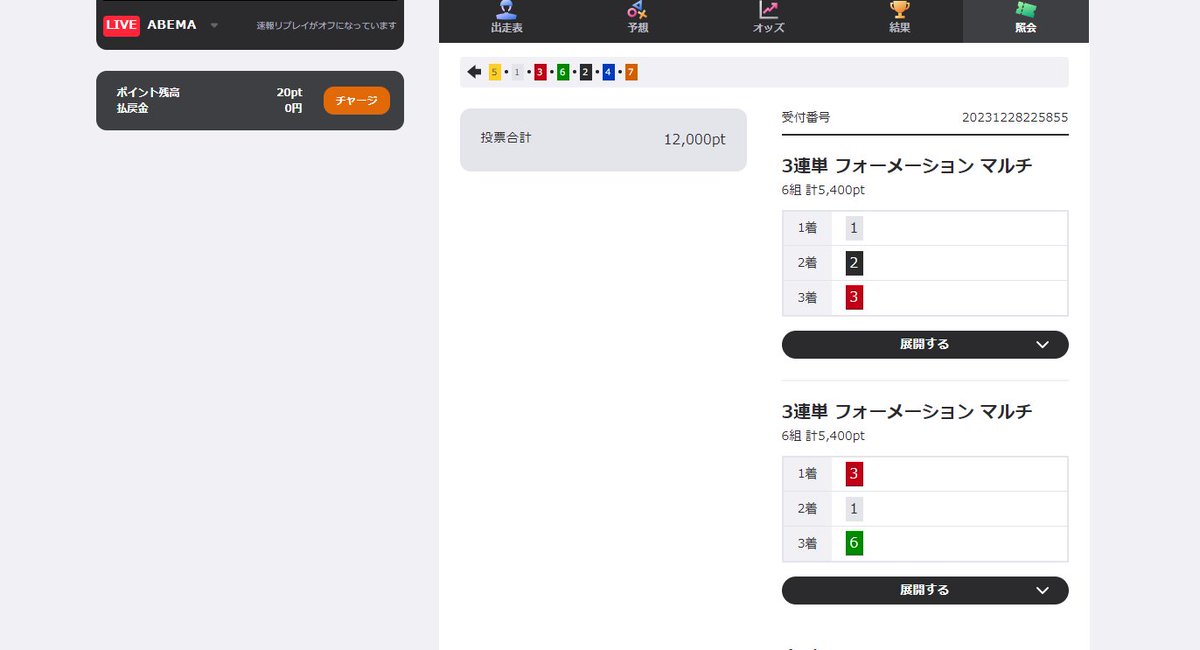Click the ABEMA label

[x=172, y=25]
